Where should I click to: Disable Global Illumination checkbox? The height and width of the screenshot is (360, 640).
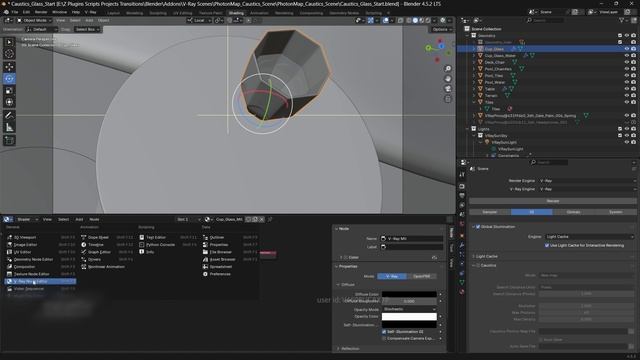(x=478, y=227)
